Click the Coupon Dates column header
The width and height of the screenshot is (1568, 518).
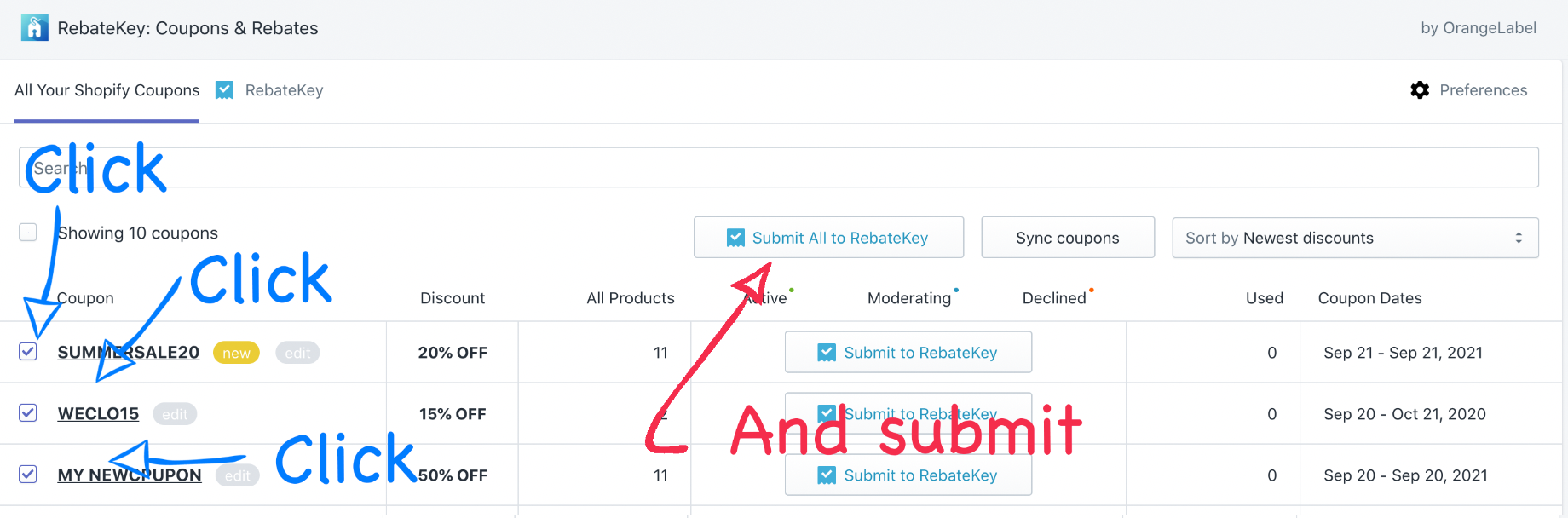tap(1370, 298)
